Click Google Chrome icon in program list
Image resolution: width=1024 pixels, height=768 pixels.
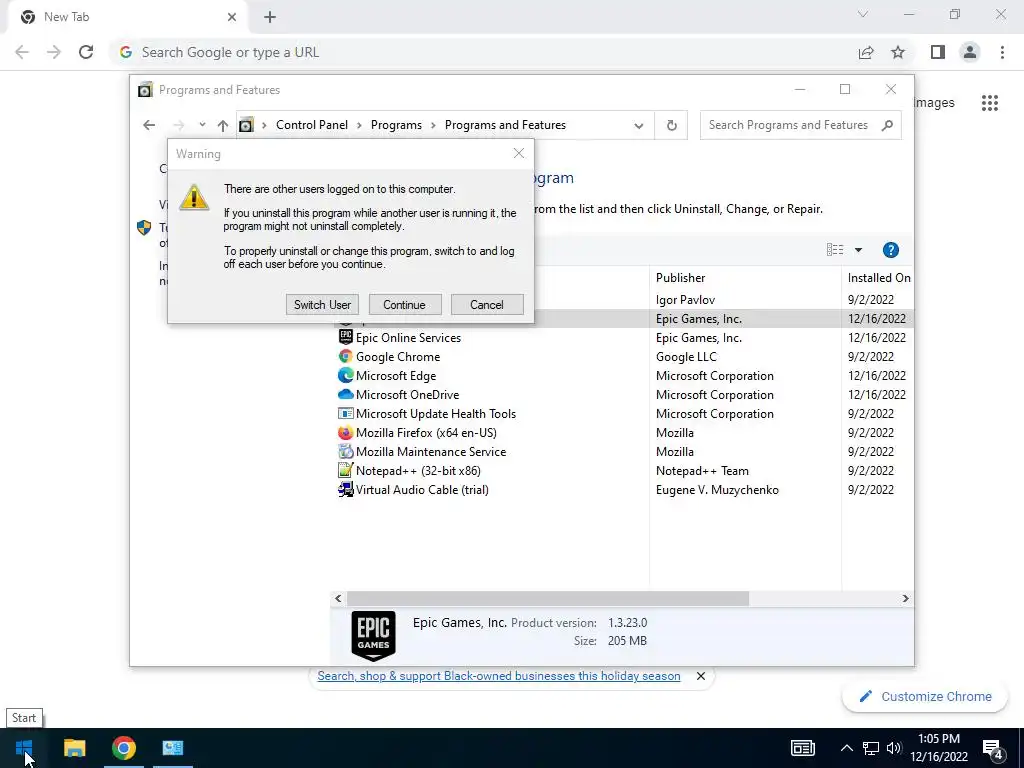tap(345, 356)
